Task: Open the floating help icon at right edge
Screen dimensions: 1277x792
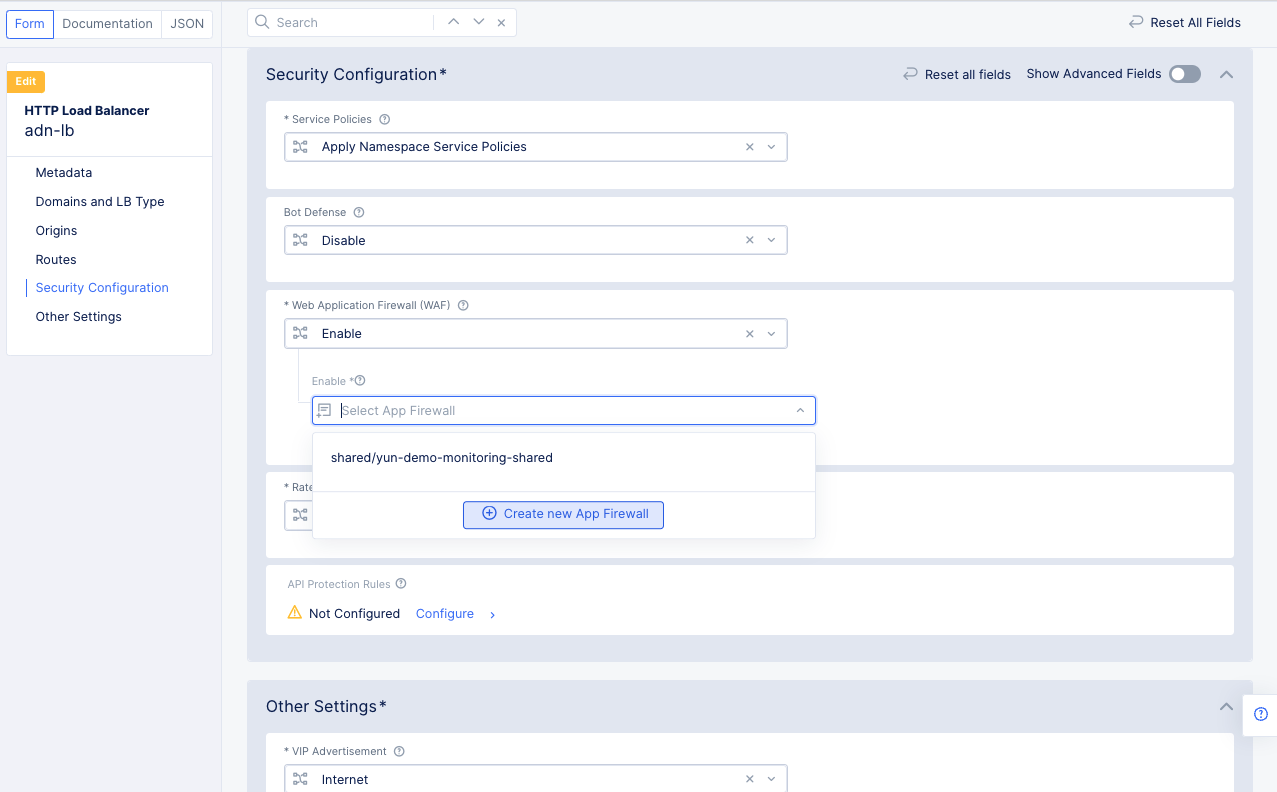Action: pyautogui.click(x=1262, y=714)
